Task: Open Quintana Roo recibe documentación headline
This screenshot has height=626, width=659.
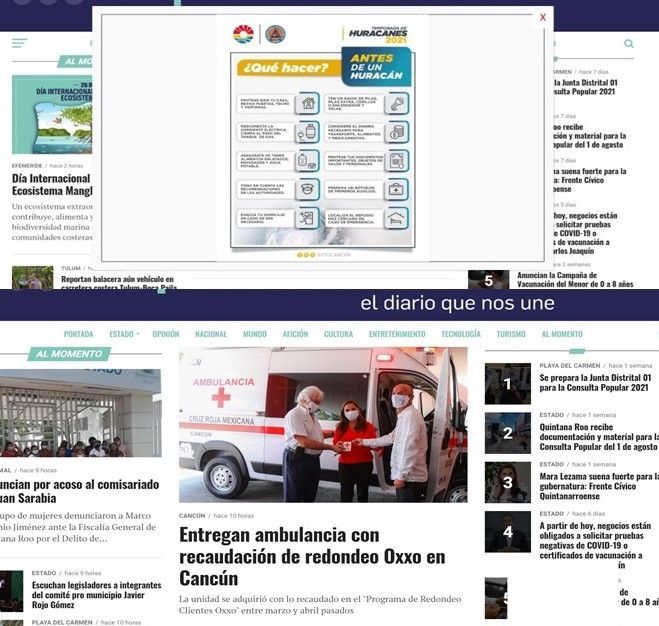Action: point(598,437)
